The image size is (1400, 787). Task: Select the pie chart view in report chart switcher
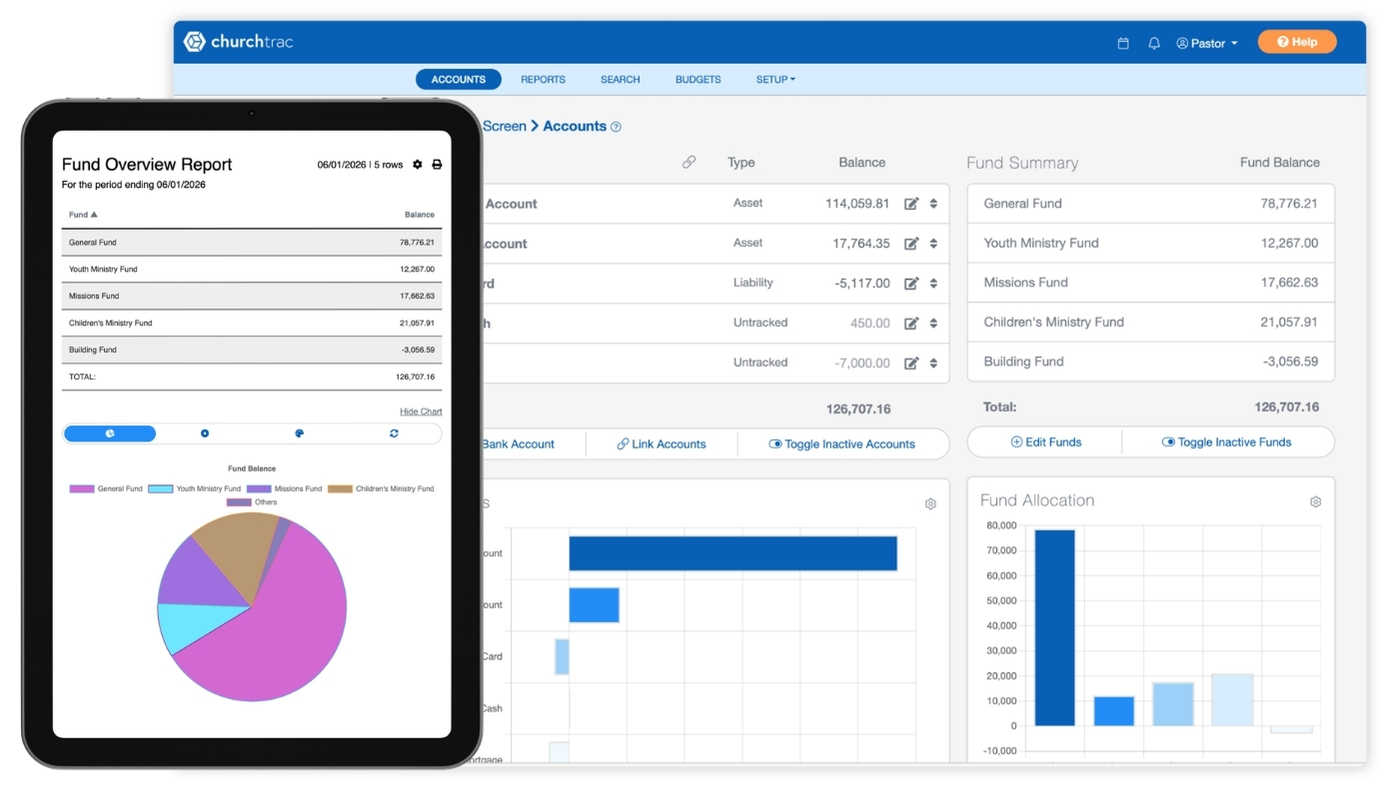[x=109, y=433]
